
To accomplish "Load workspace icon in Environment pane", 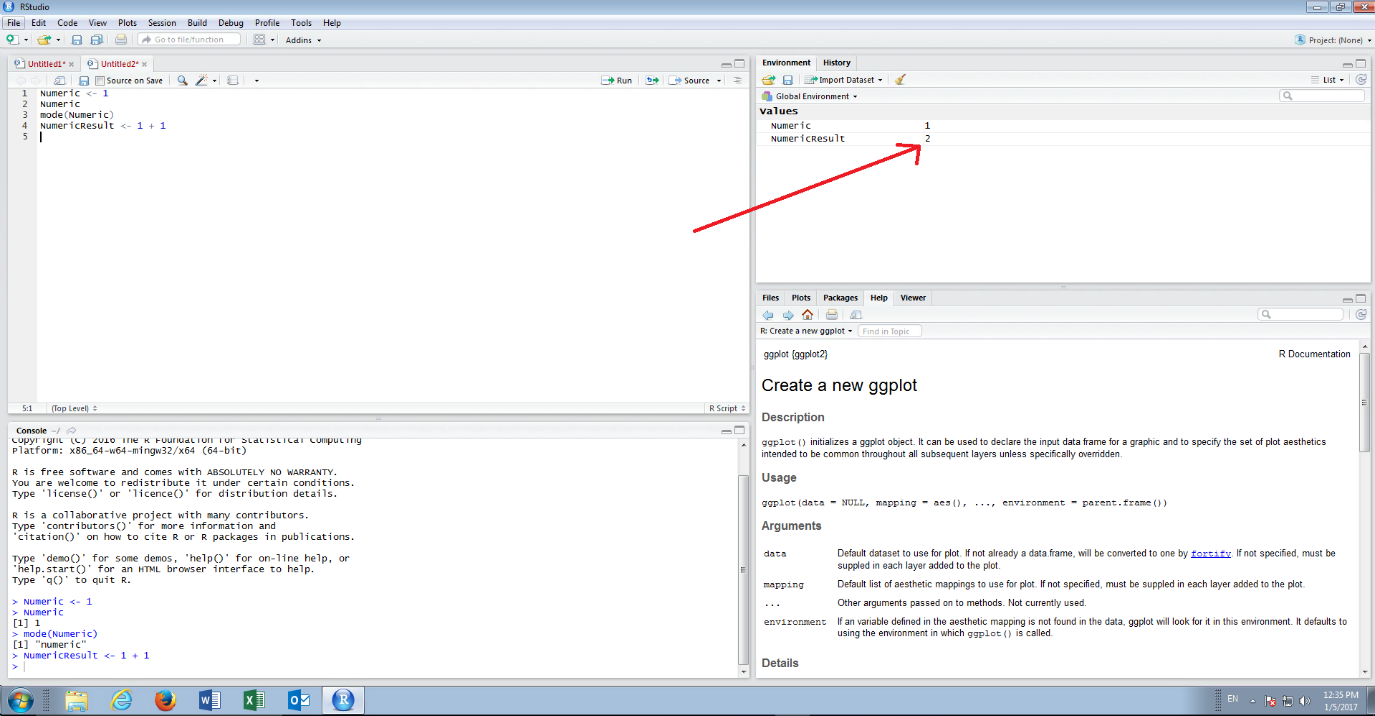I will tap(768, 79).
